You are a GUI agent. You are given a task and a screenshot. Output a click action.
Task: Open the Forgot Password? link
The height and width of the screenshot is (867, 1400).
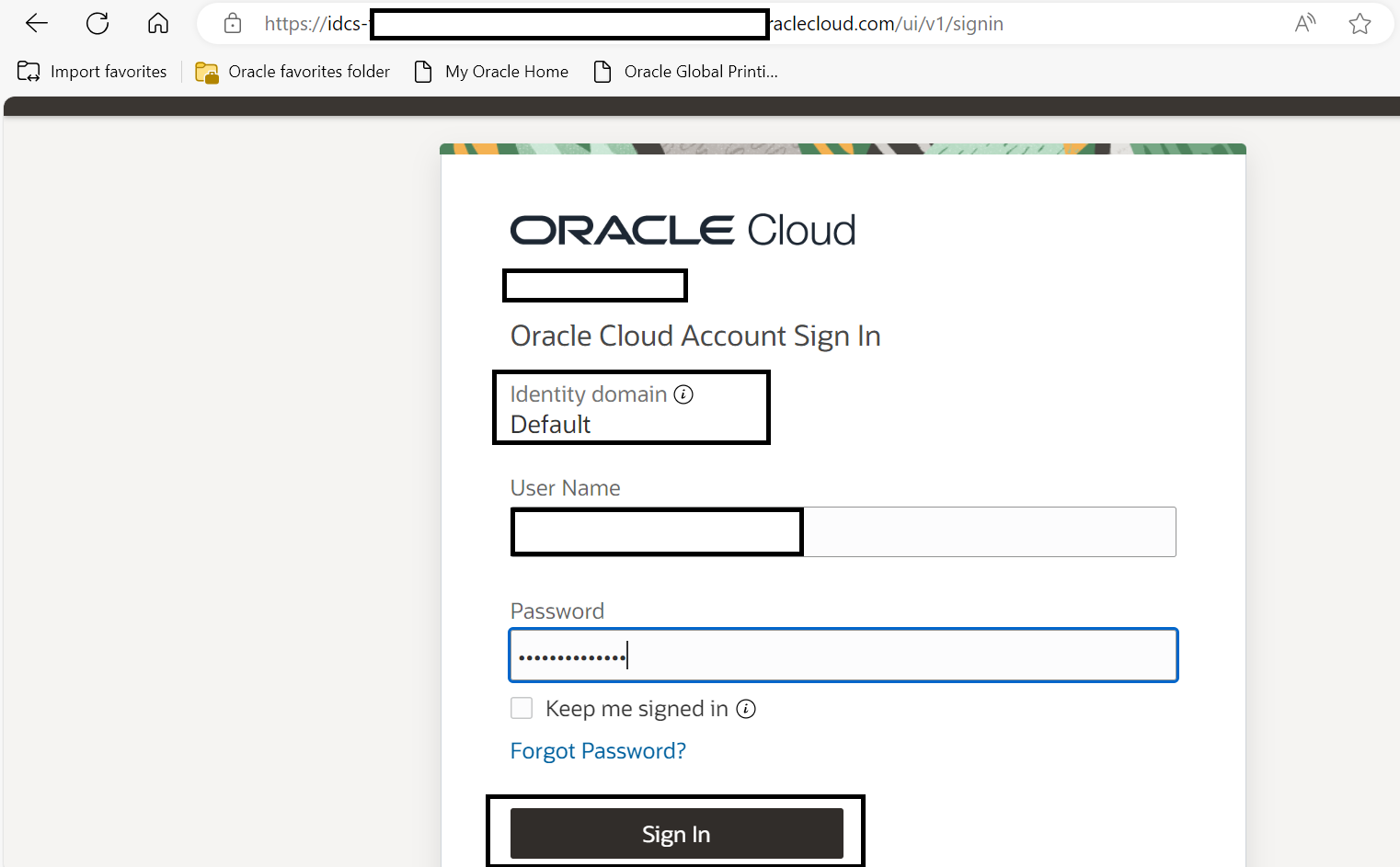tap(598, 751)
